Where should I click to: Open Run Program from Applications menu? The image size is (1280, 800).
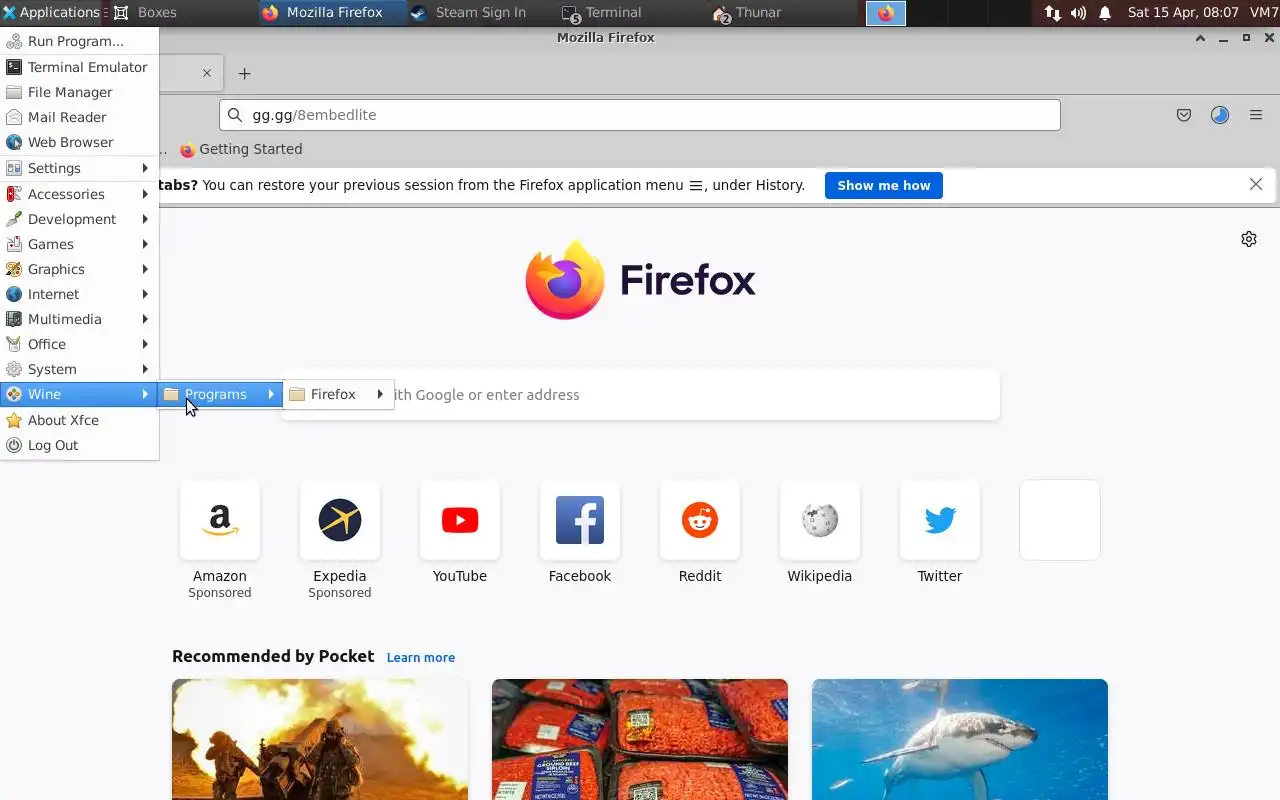click(x=79, y=41)
